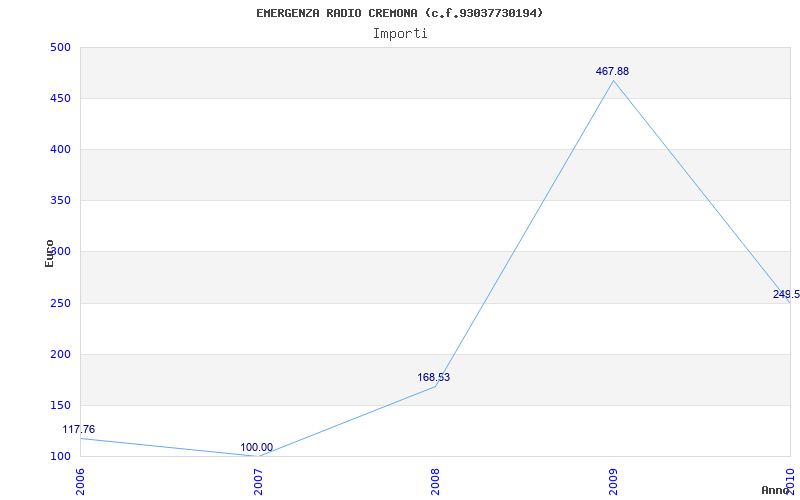Click the 300 y-axis value
Screen dimensions: 800x500
click(x=60, y=252)
